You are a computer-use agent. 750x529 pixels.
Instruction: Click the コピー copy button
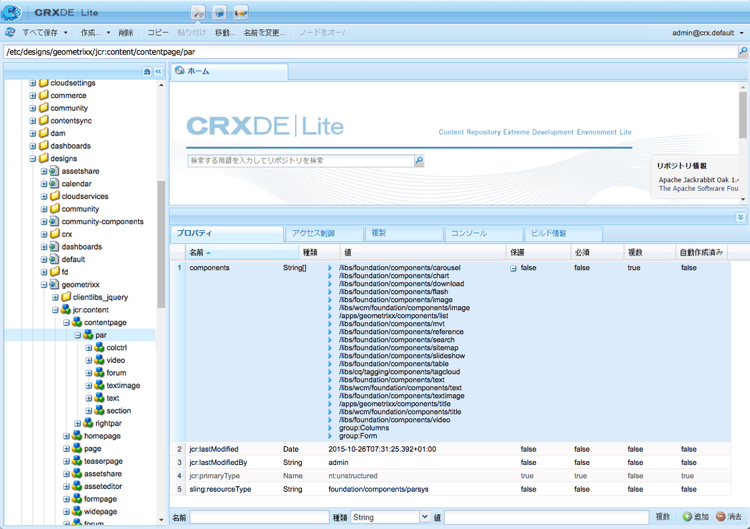(158, 33)
